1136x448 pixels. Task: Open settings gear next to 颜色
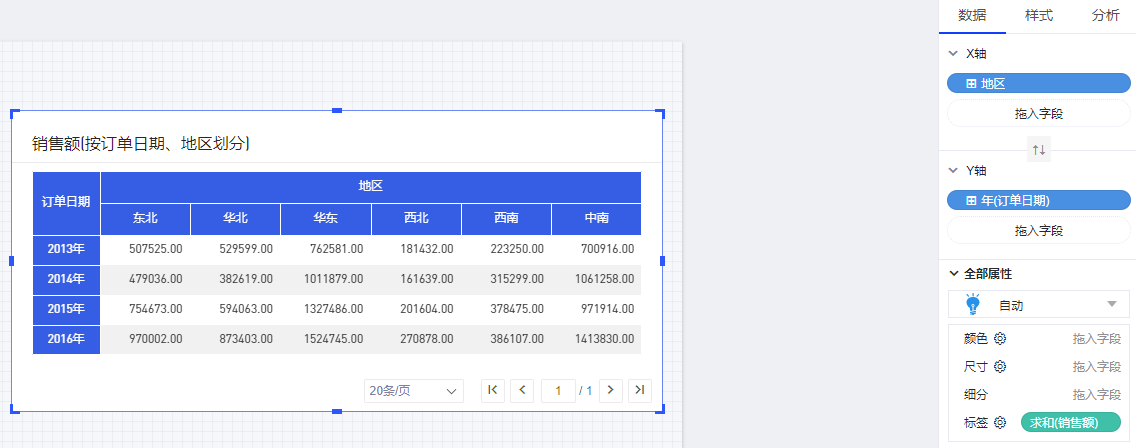(x=999, y=339)
